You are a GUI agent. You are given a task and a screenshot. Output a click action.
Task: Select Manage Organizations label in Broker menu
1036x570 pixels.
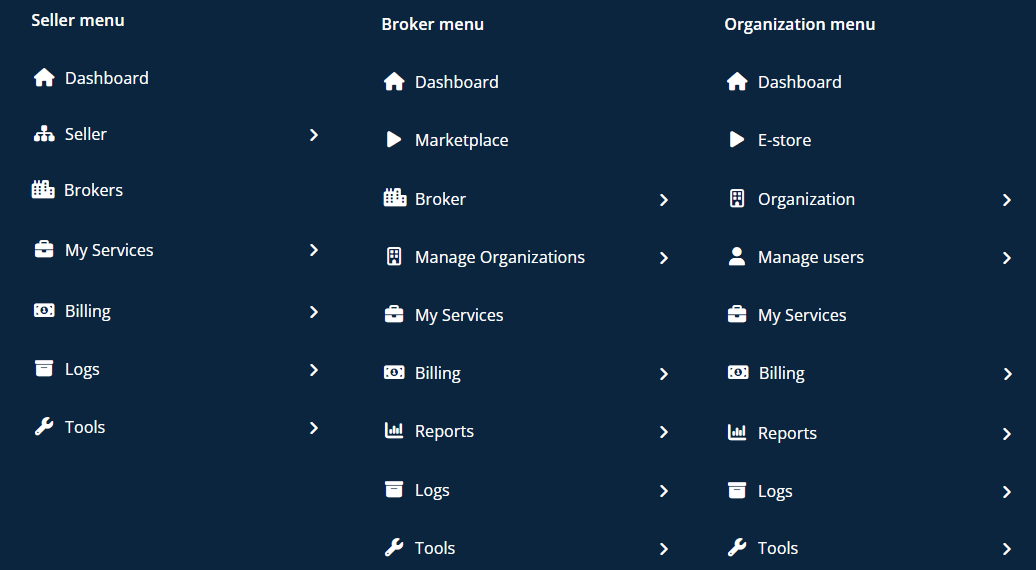(500, 257)
